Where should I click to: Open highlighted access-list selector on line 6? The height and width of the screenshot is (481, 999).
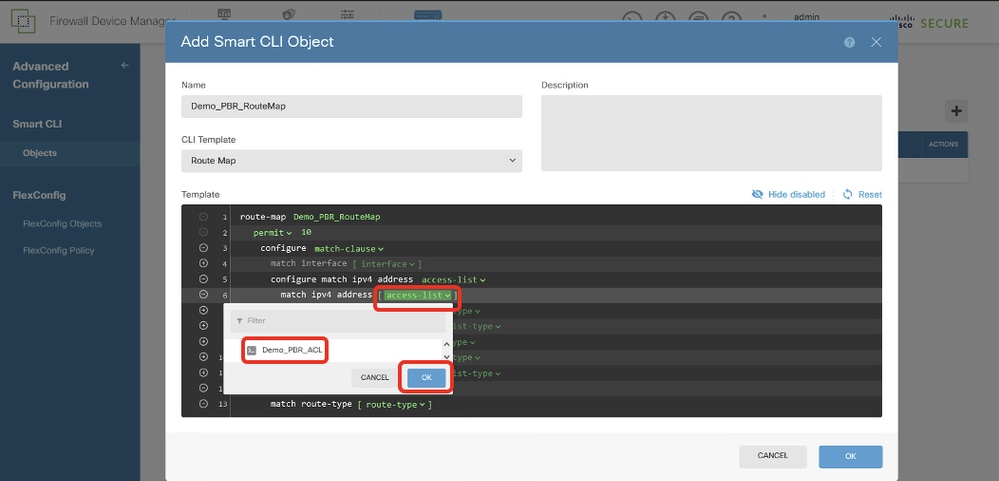(x=418, y=295)
